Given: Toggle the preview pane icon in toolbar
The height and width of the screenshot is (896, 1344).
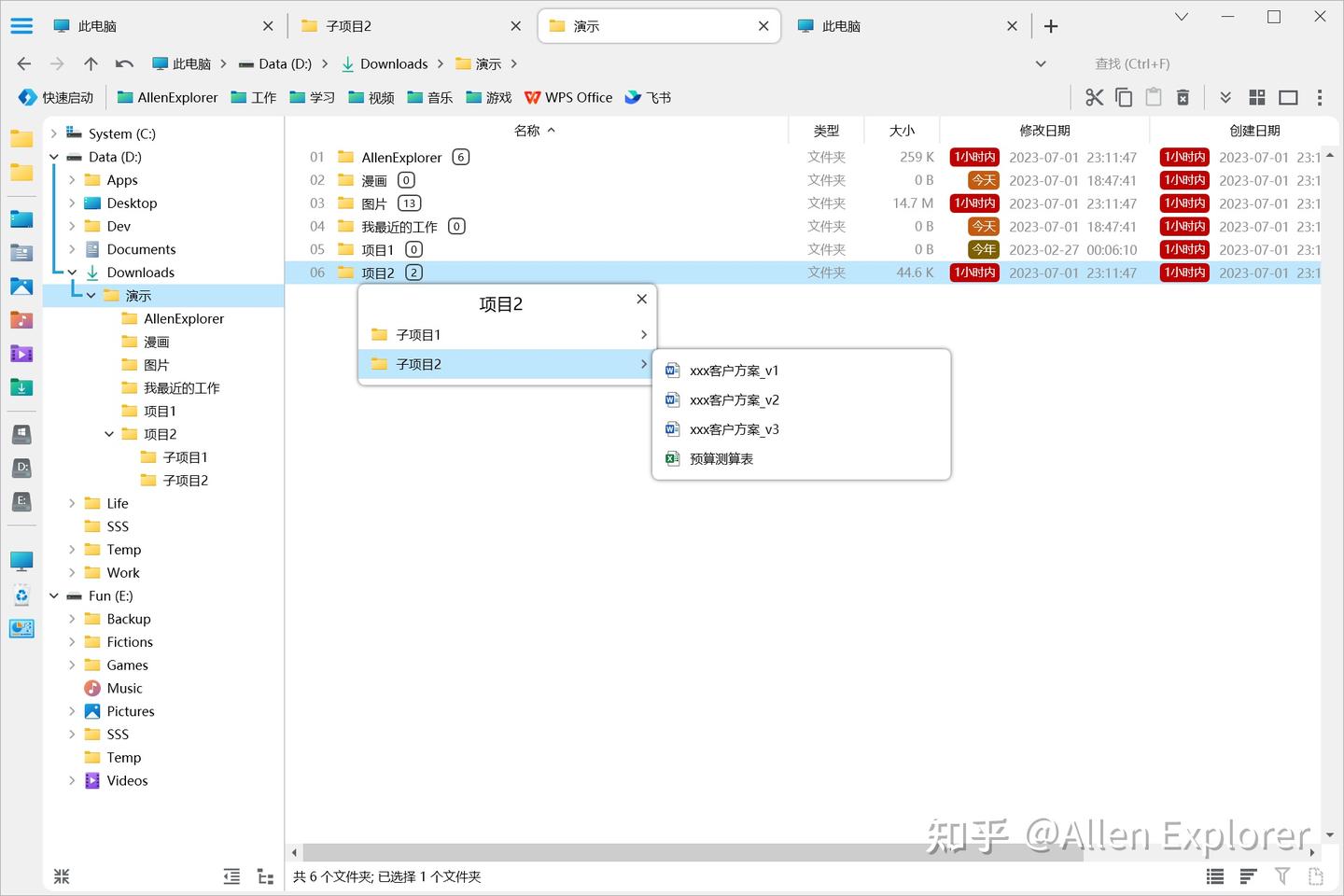Looking at the screenshot, I should point(1289,96).
